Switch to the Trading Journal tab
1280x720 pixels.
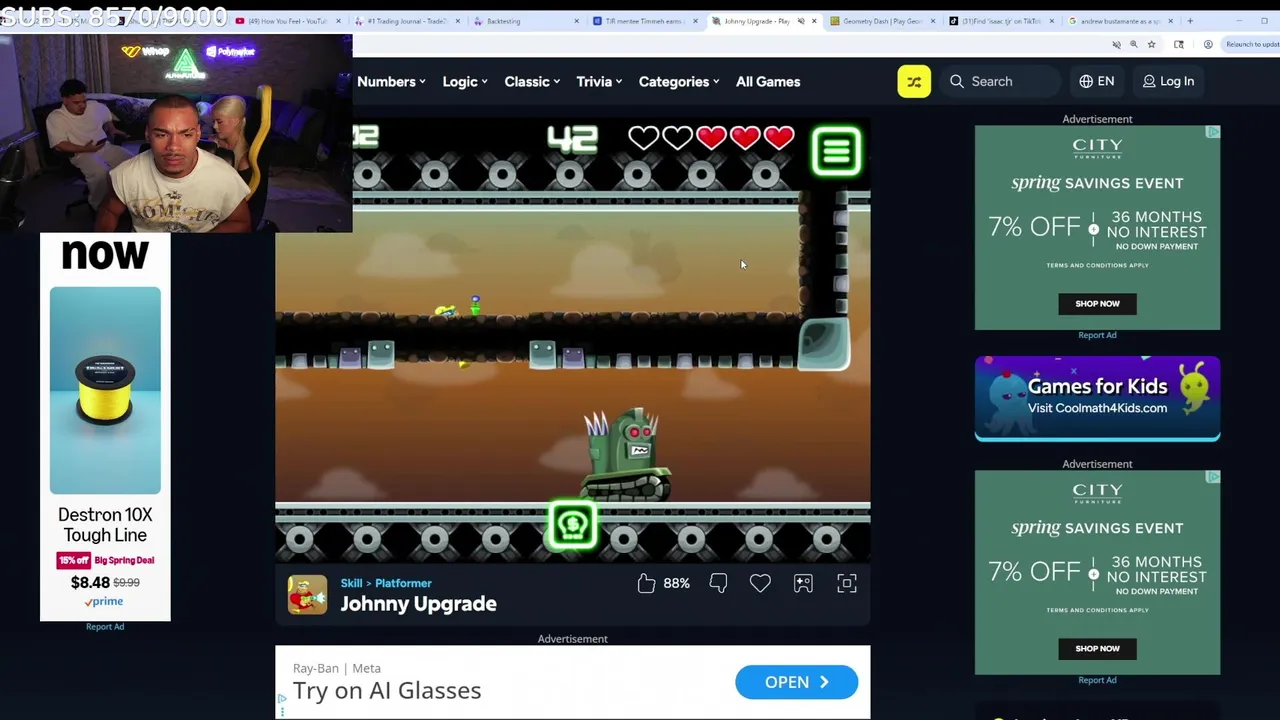[x=407, y=21]
